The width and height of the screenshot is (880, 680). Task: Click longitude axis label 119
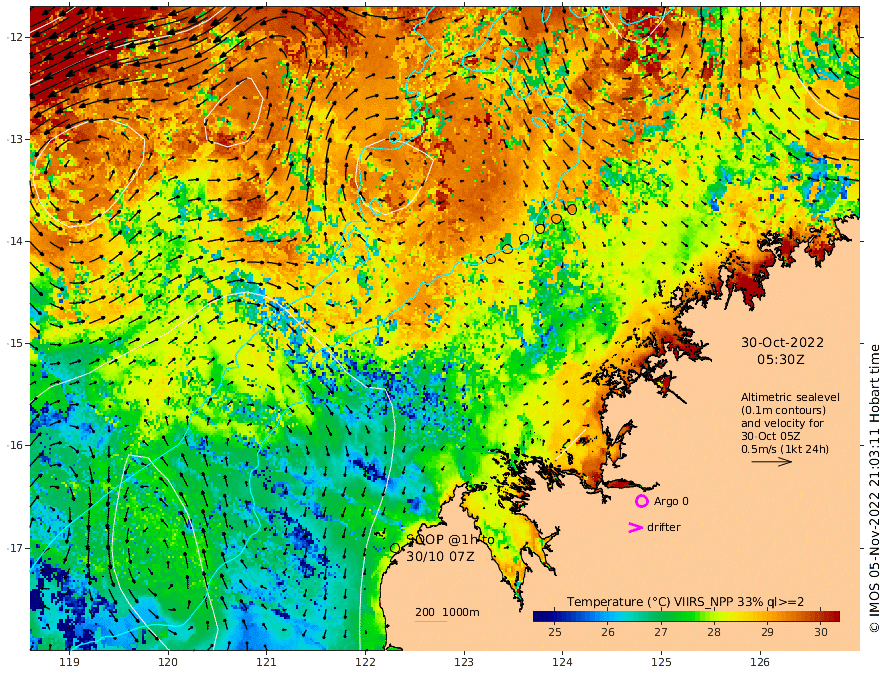[69, 663]
